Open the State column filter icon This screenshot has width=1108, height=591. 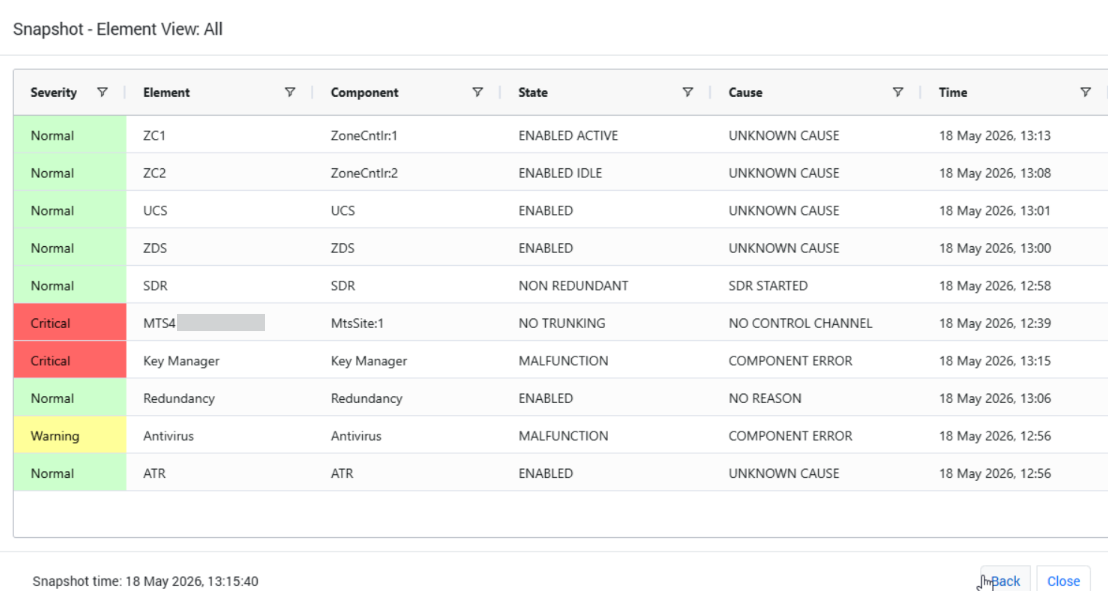pyautogui.click(x=688, y=93)
